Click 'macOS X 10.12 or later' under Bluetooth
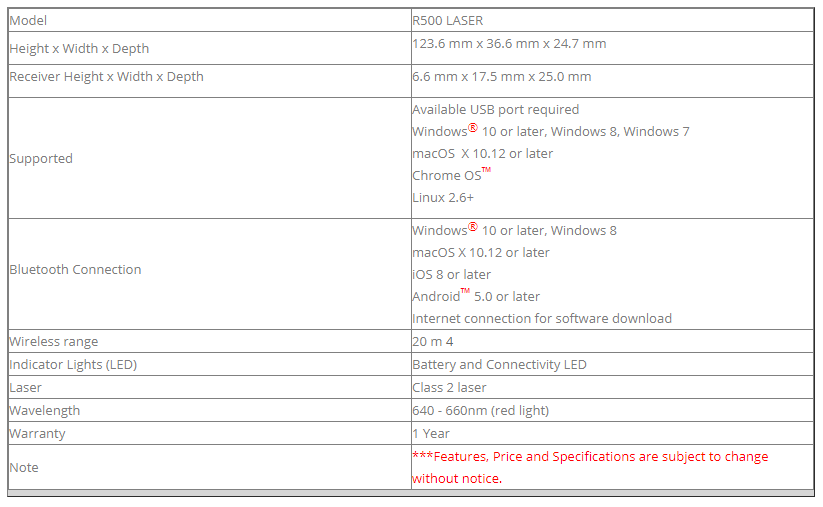The height and width of the screenshot is (507, 823). tap(481, 253)
